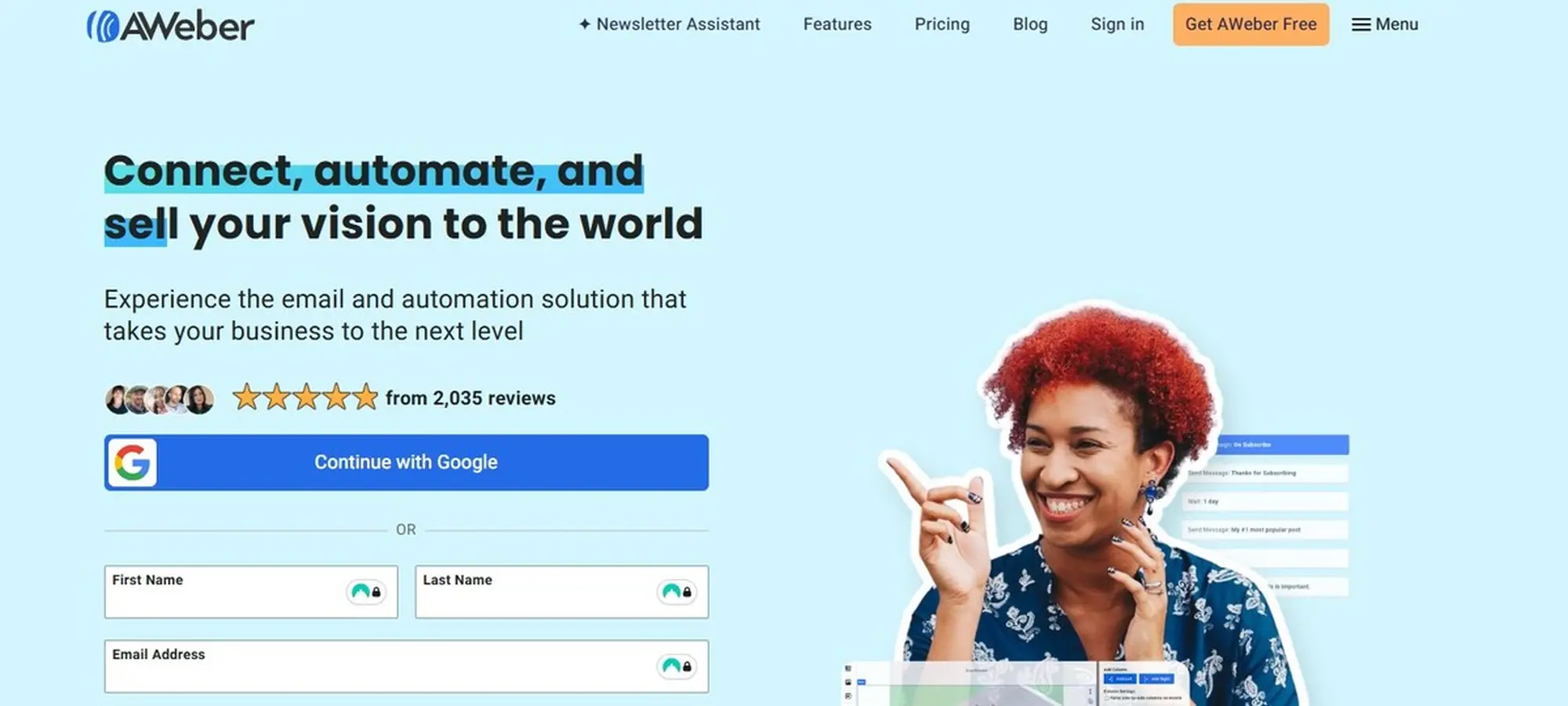The width and height of the screenshot is (1568, 706).
Task: Click password manager icon in Email Address field
Action: [677, 666]
